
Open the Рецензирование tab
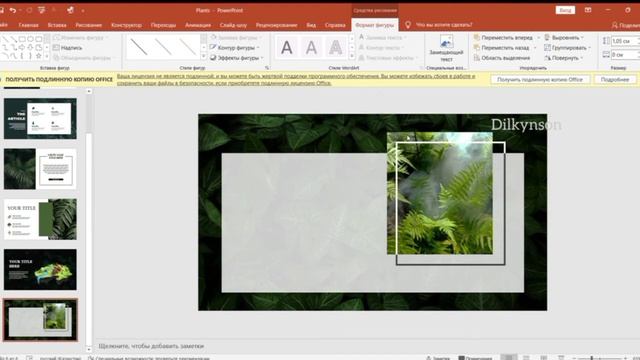(x=277, y=25)
